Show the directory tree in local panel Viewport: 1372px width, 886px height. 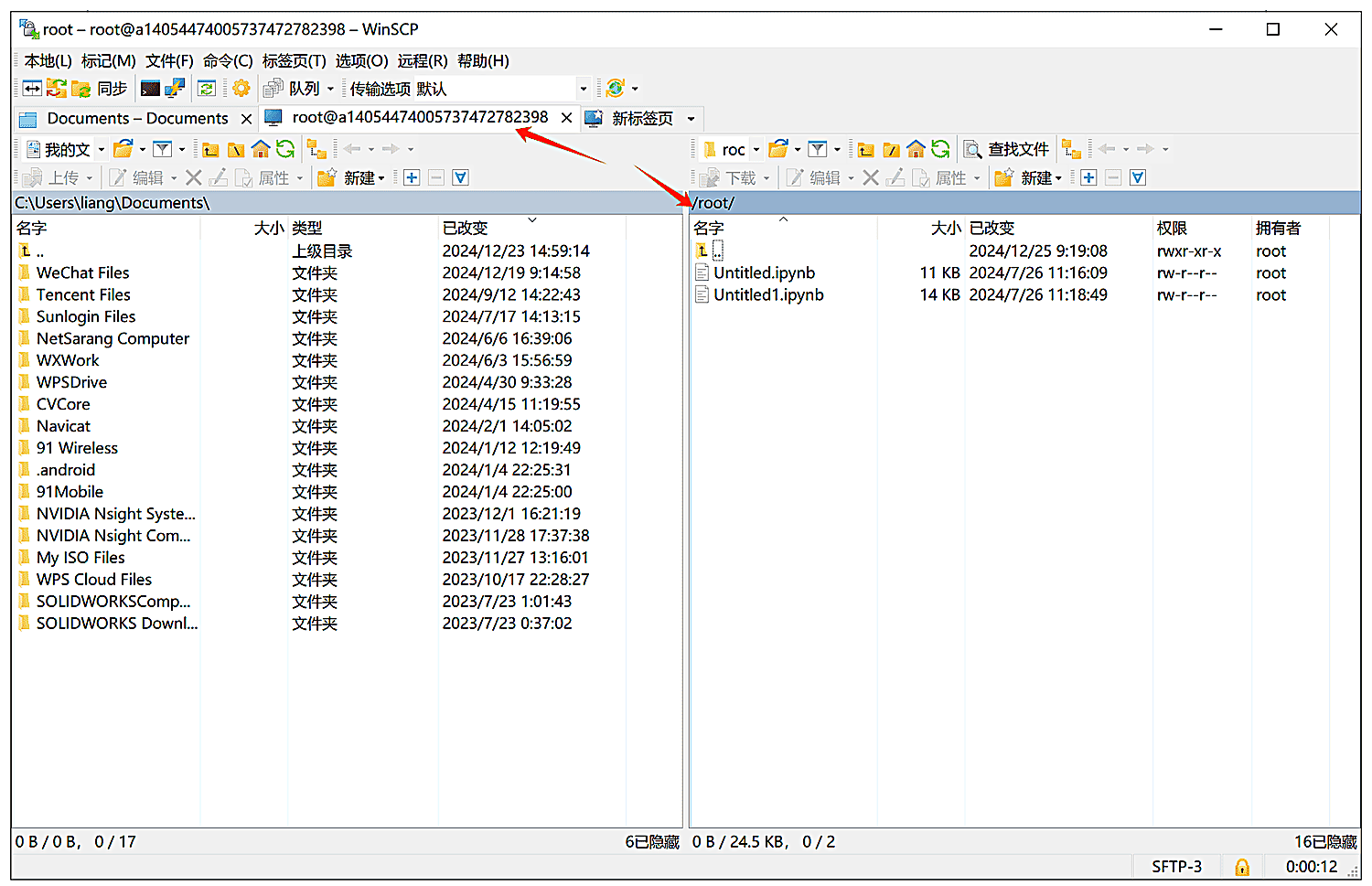316,149
